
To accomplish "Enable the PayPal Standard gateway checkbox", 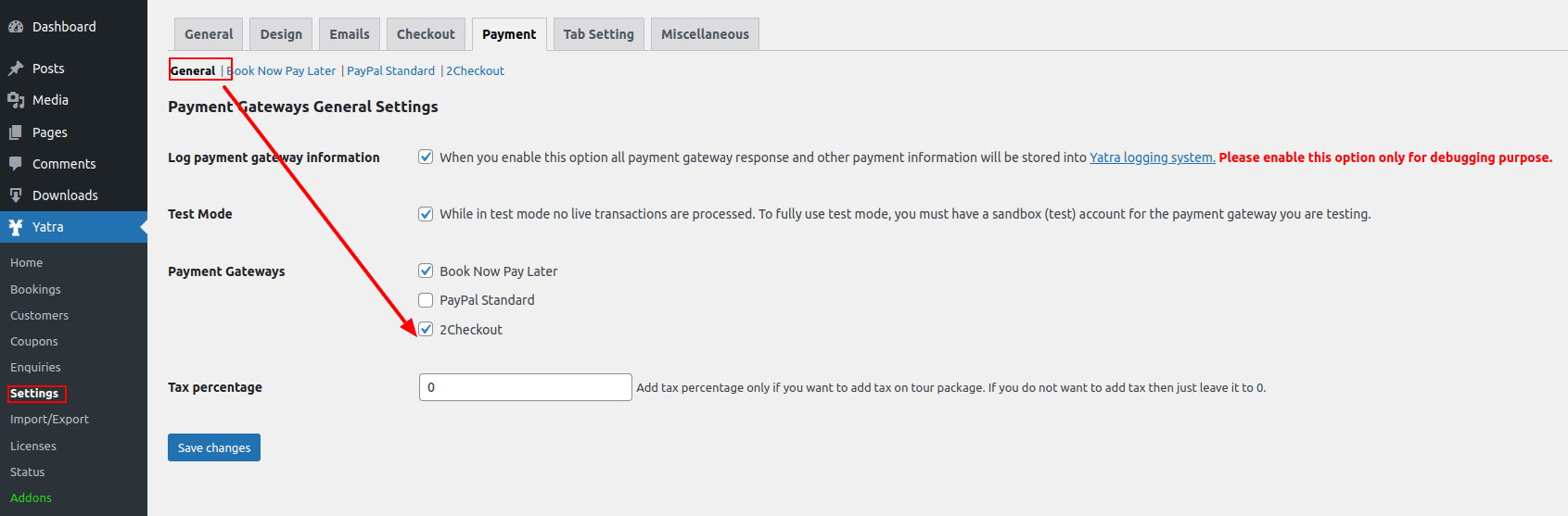I will click(x=426, y=300).
